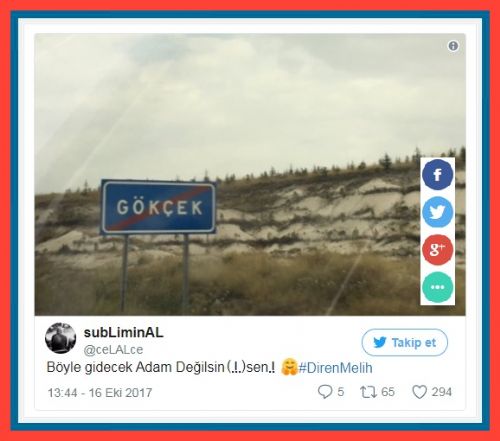This screenshot has height=441, width=500.
Task: Share on Google Plus
Action: pyautogui.click(x=438, y=249)
